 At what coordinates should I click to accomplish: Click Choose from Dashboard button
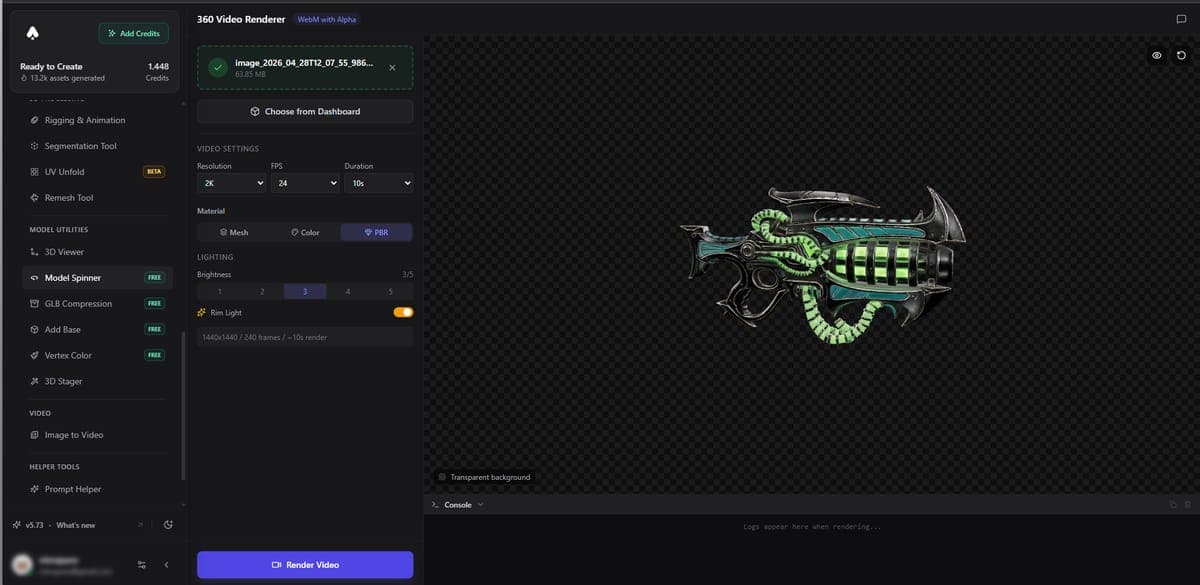click(x=305, y=111)
